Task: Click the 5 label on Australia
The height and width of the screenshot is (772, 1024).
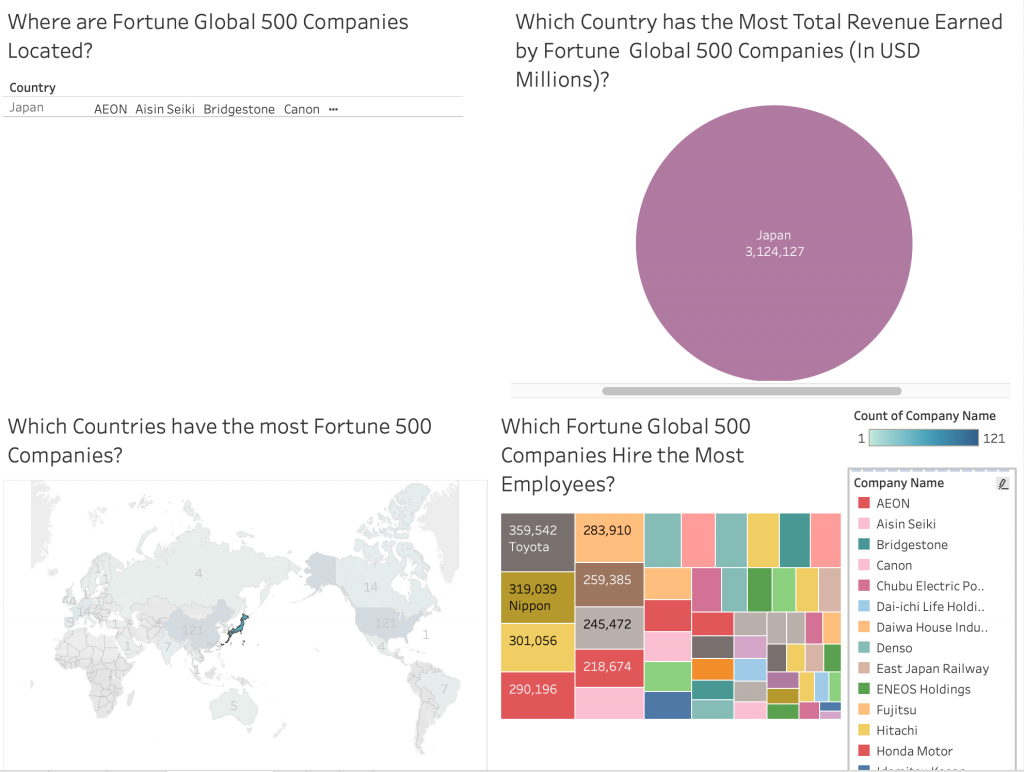Action: 234,705
